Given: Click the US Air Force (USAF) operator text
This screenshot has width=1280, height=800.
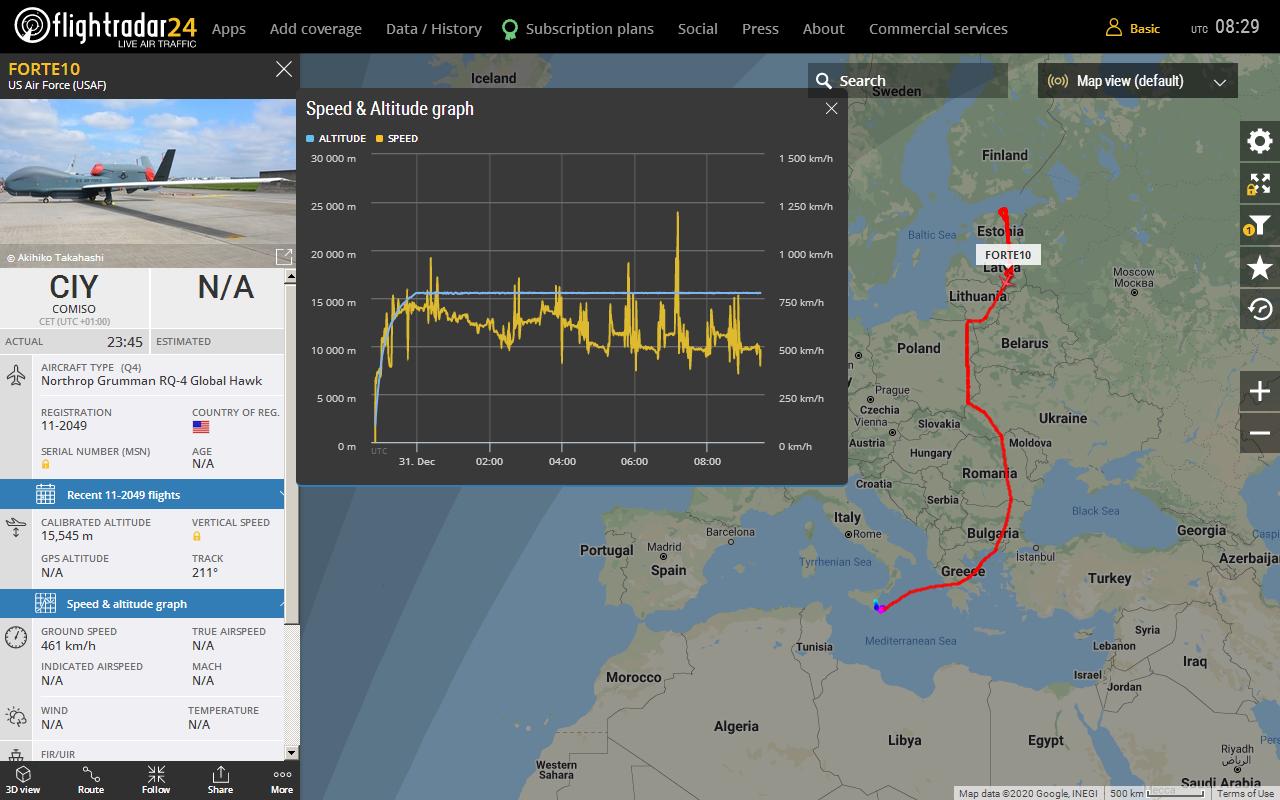Looking at the screenshot, I should 57,85.
